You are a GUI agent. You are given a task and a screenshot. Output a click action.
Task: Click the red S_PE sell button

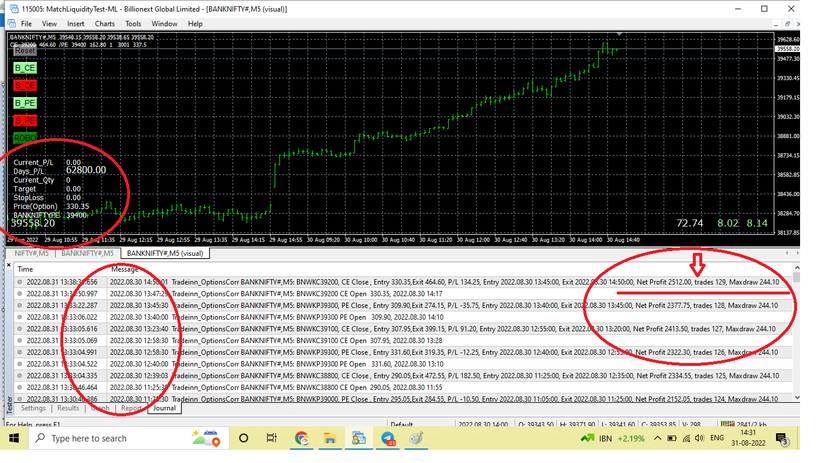(25, 121)
